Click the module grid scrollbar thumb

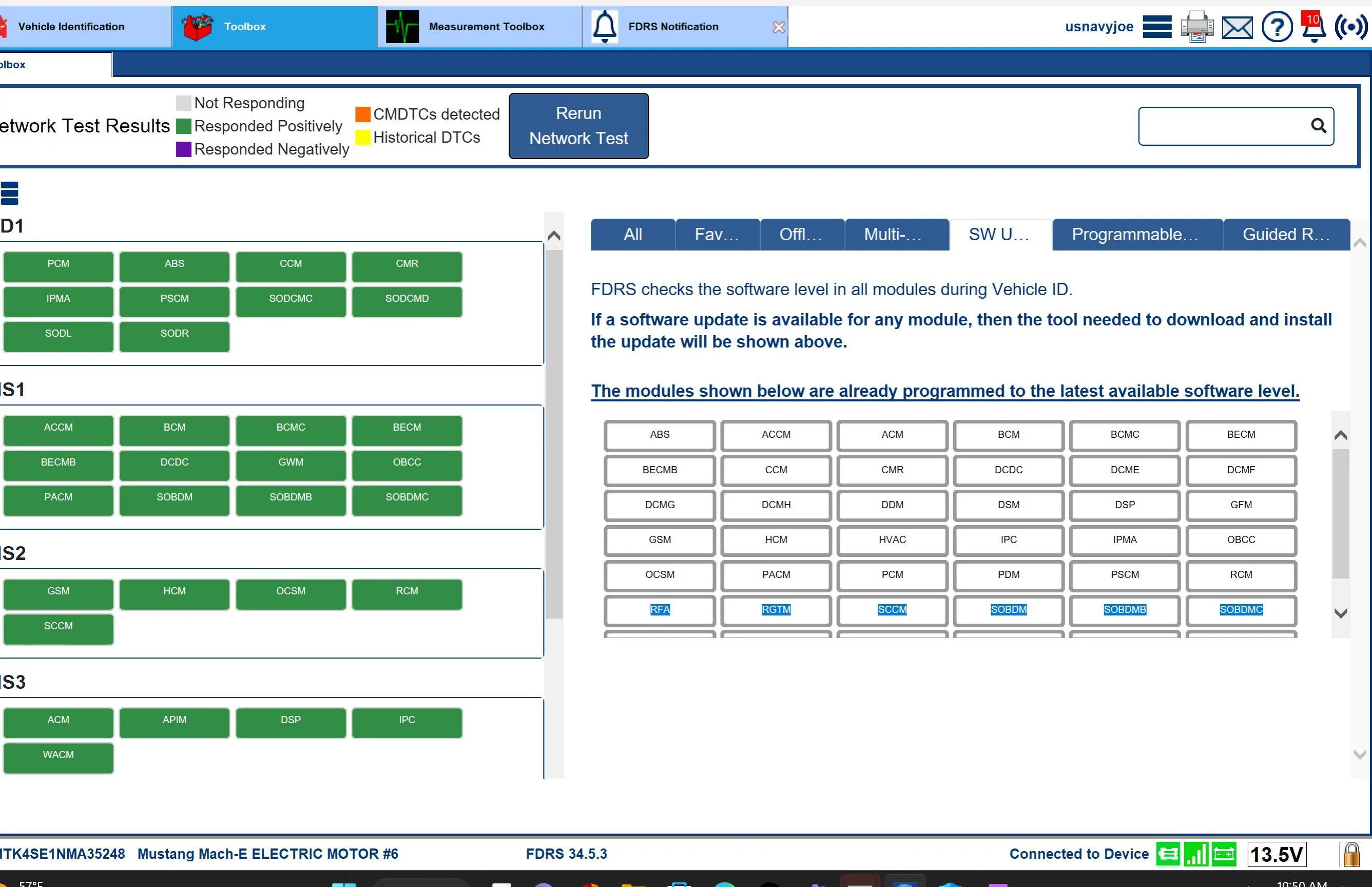point(1341,514)
